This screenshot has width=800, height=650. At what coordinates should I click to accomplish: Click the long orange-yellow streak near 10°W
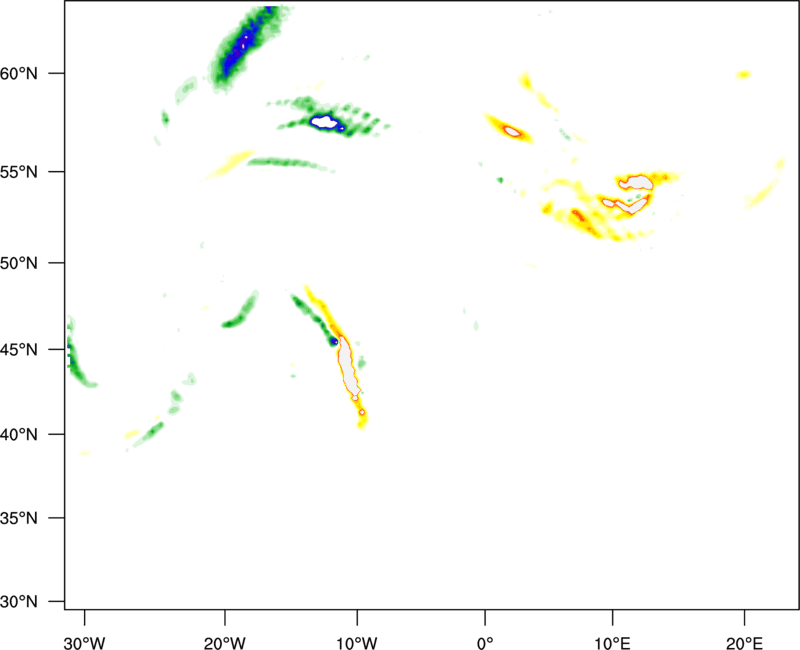(346, 360)
